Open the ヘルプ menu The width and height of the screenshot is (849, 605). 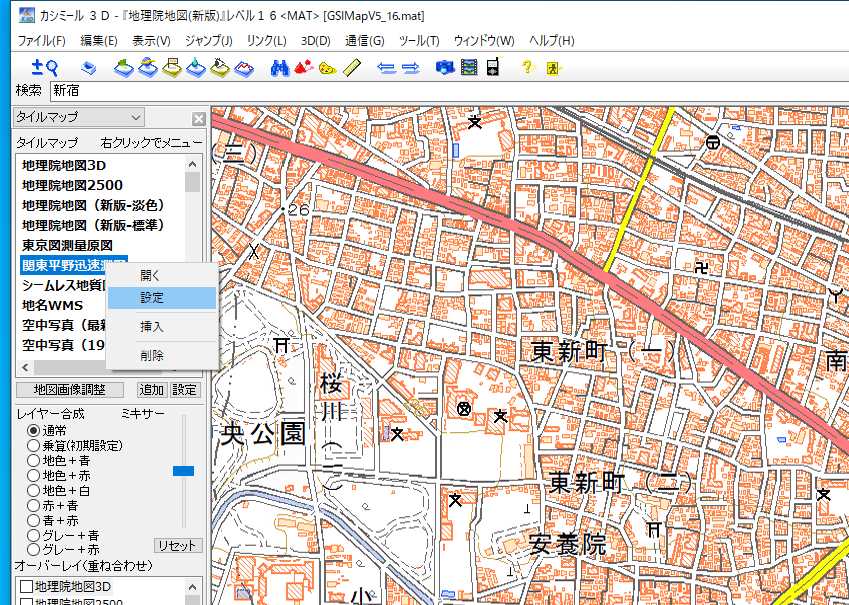[551, 41]
